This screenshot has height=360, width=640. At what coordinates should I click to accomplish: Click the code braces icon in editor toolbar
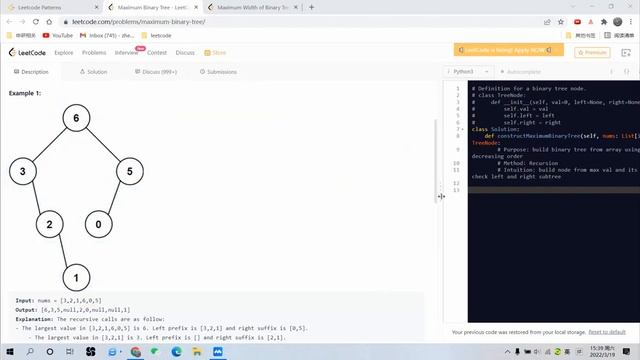[x=627, y=72]
